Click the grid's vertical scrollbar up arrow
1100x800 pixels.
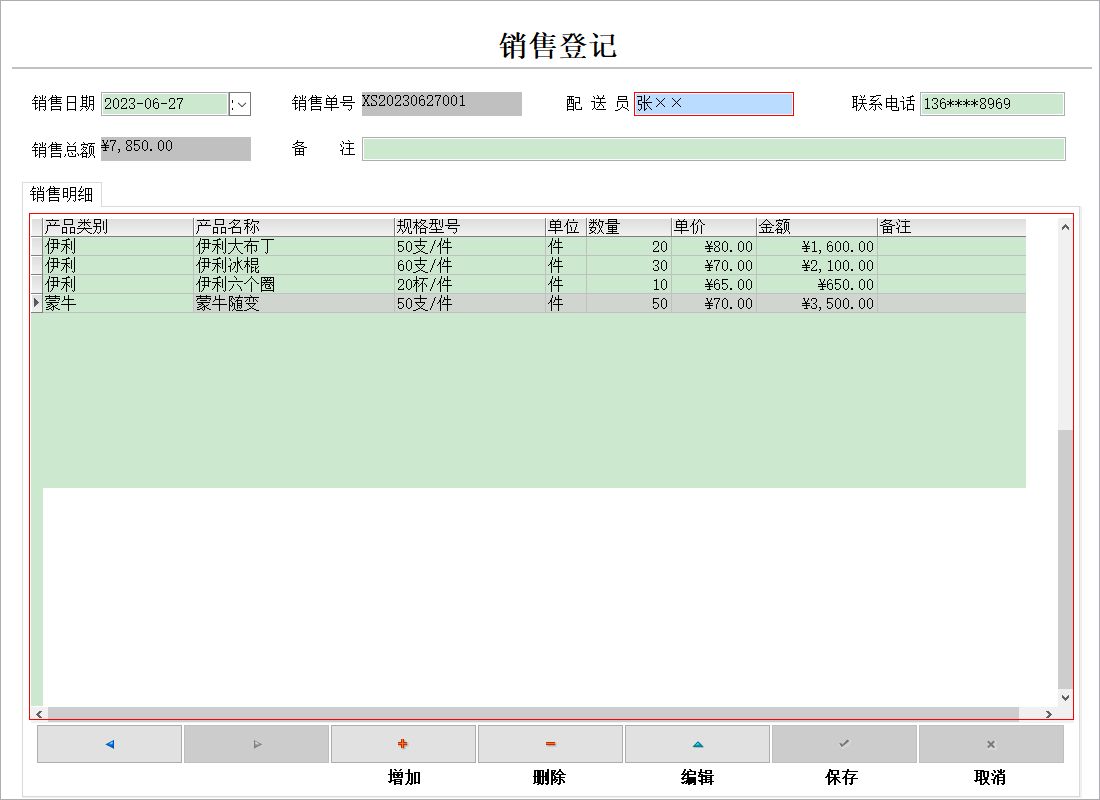point(1065,227)
